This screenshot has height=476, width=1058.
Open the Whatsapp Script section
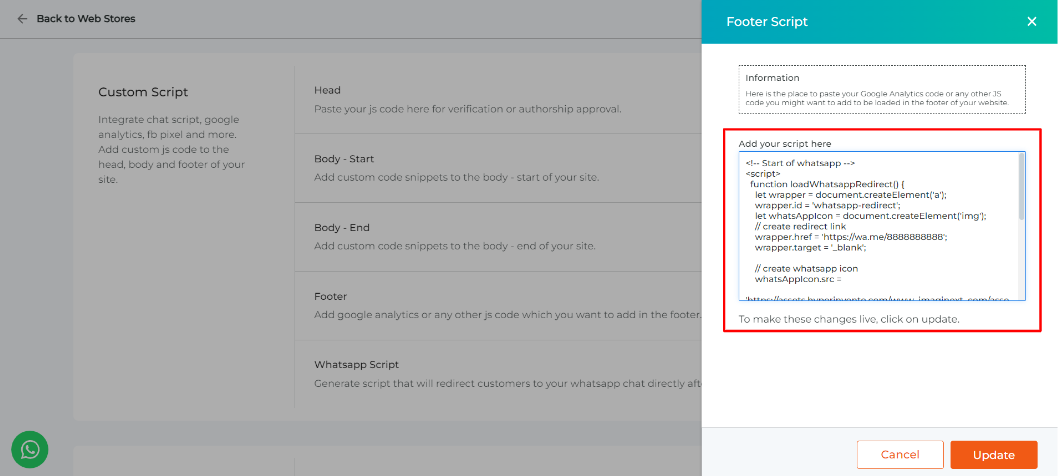click(498, 374)
